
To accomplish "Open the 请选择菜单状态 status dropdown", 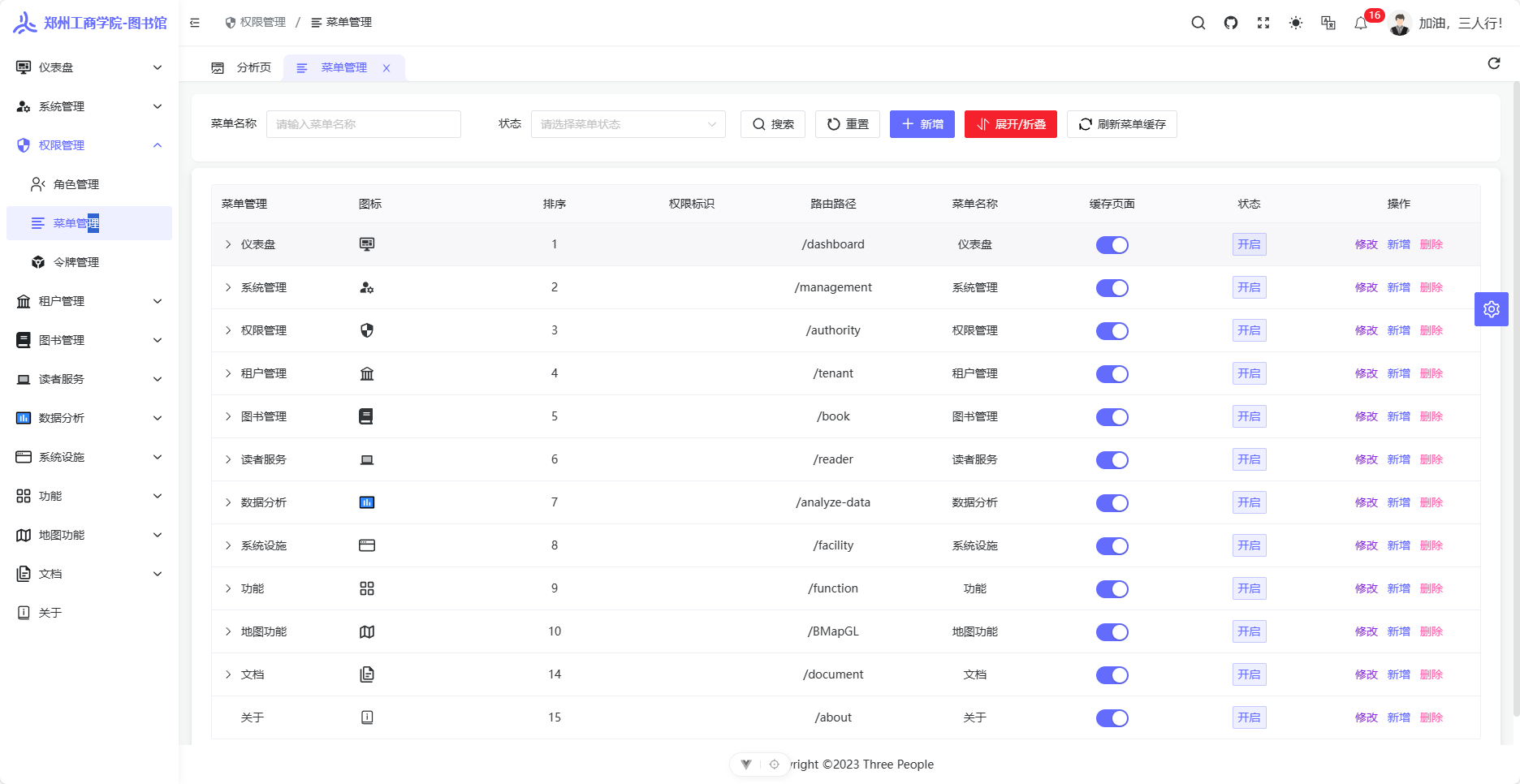I will click(x=628, y=124).
